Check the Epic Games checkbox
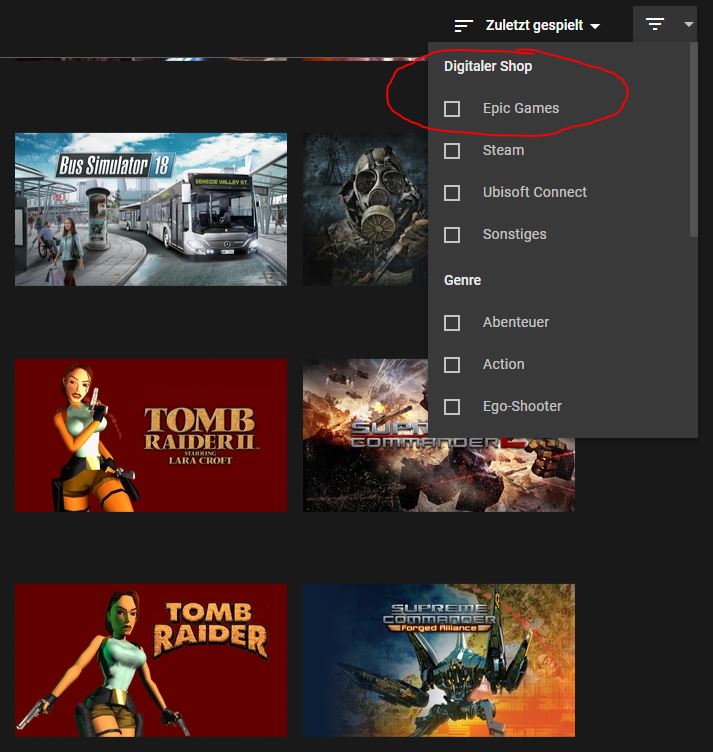Viewport: 713px width, 752px height. pos(452,109)
